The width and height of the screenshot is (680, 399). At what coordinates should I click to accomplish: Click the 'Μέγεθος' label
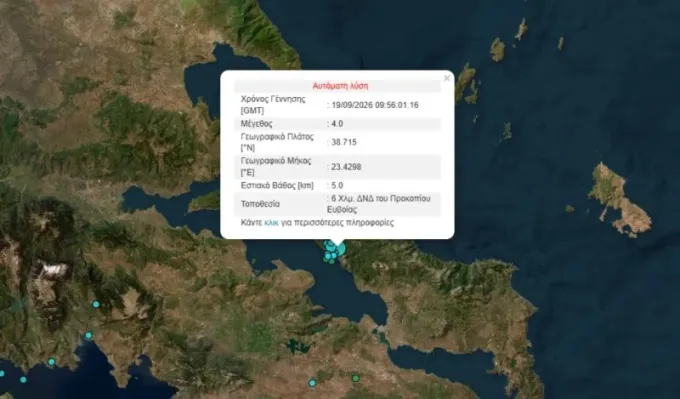pos(257,124)
